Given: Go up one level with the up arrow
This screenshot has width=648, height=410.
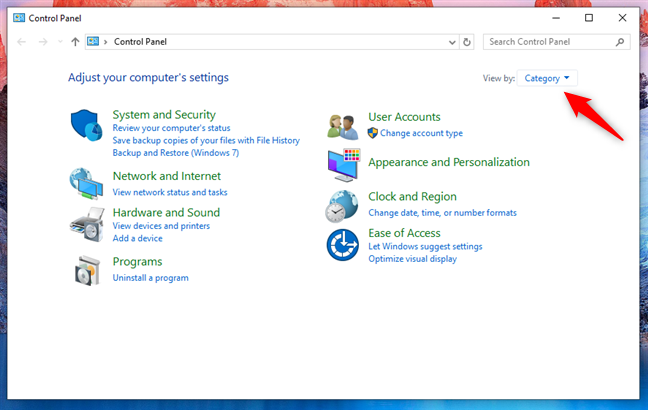Looking at the screenshot, I should coord(75,42).
